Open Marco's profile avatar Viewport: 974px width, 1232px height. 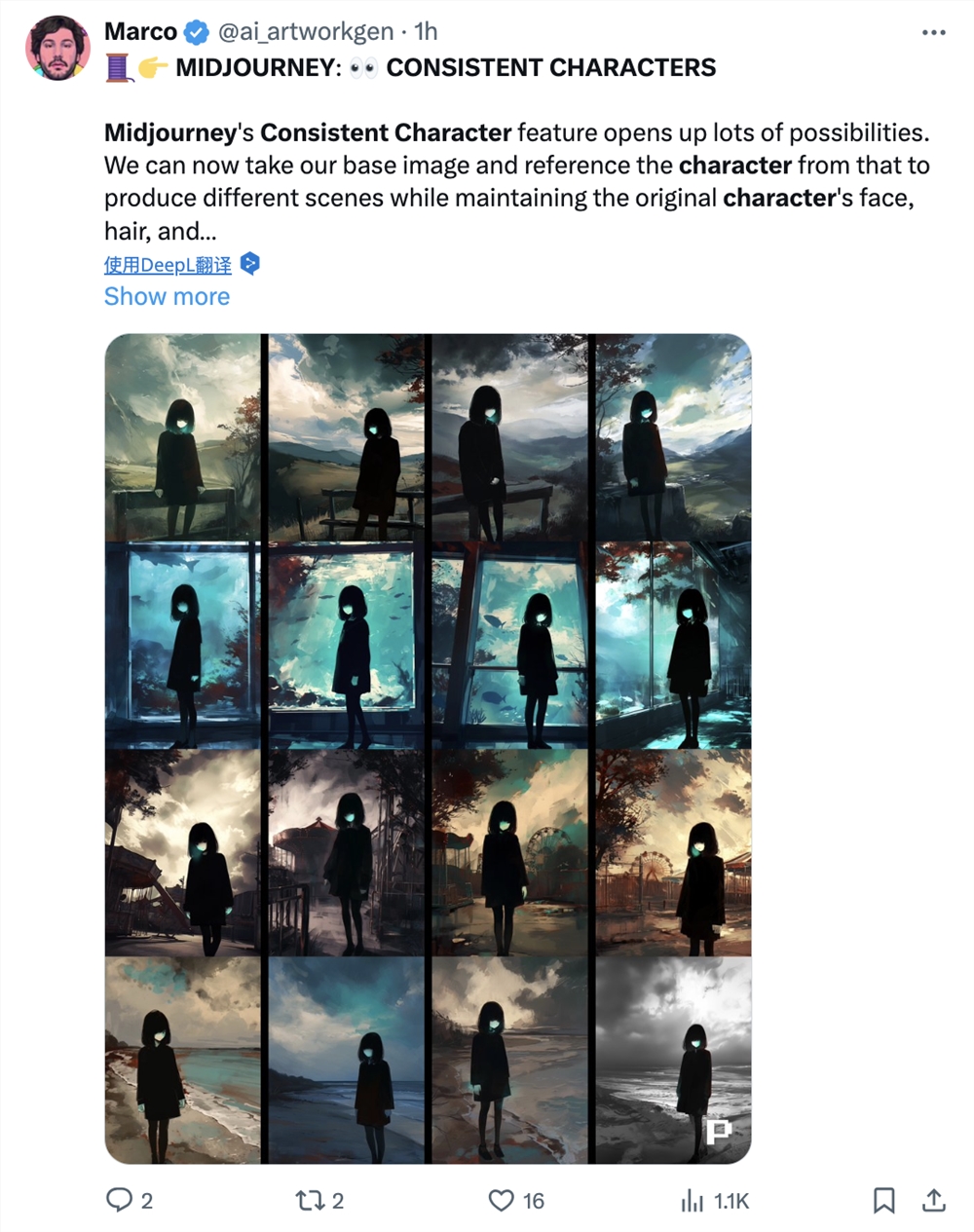click(56, 48)
